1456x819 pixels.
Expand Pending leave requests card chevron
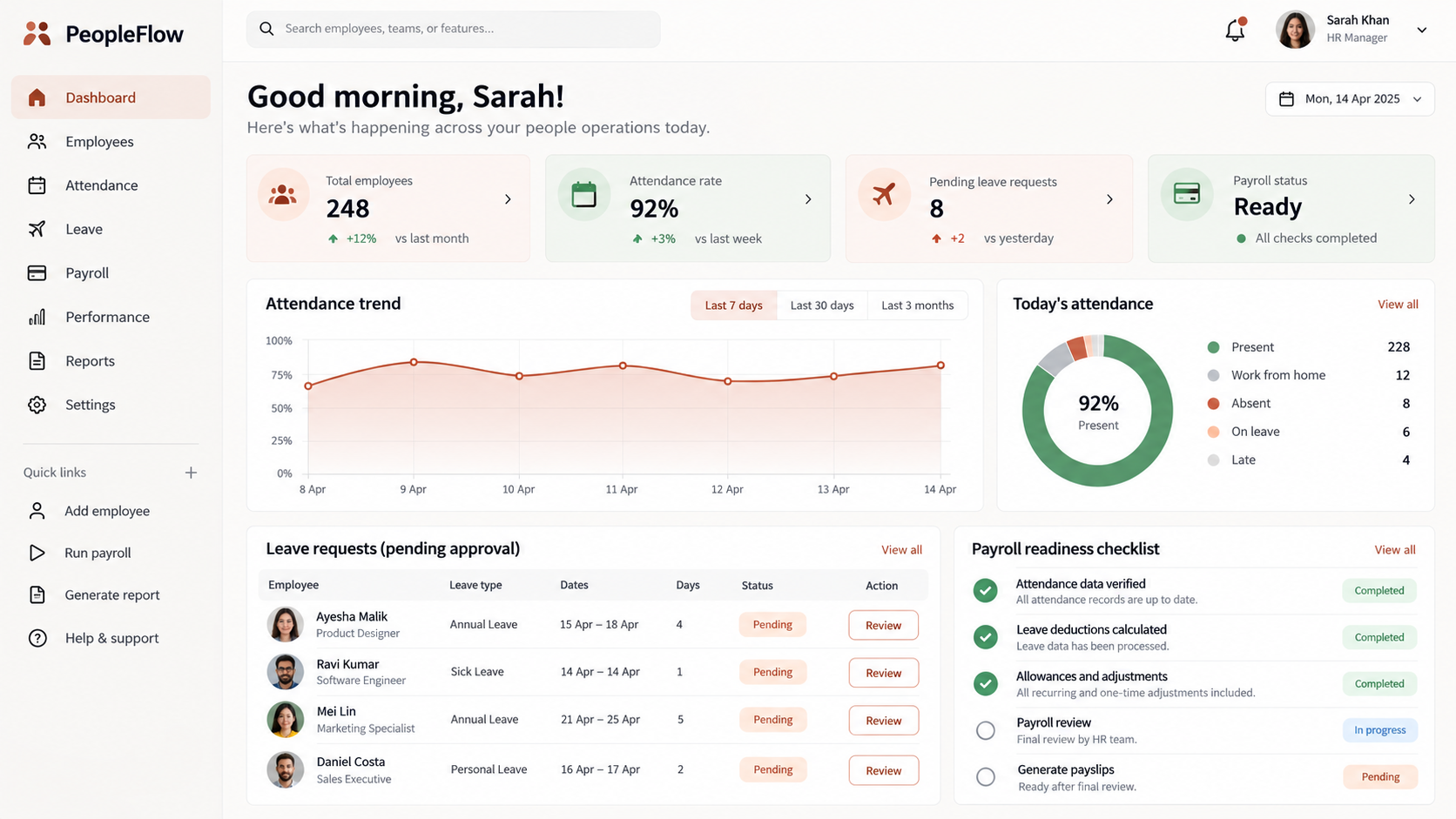[1109, 199]
